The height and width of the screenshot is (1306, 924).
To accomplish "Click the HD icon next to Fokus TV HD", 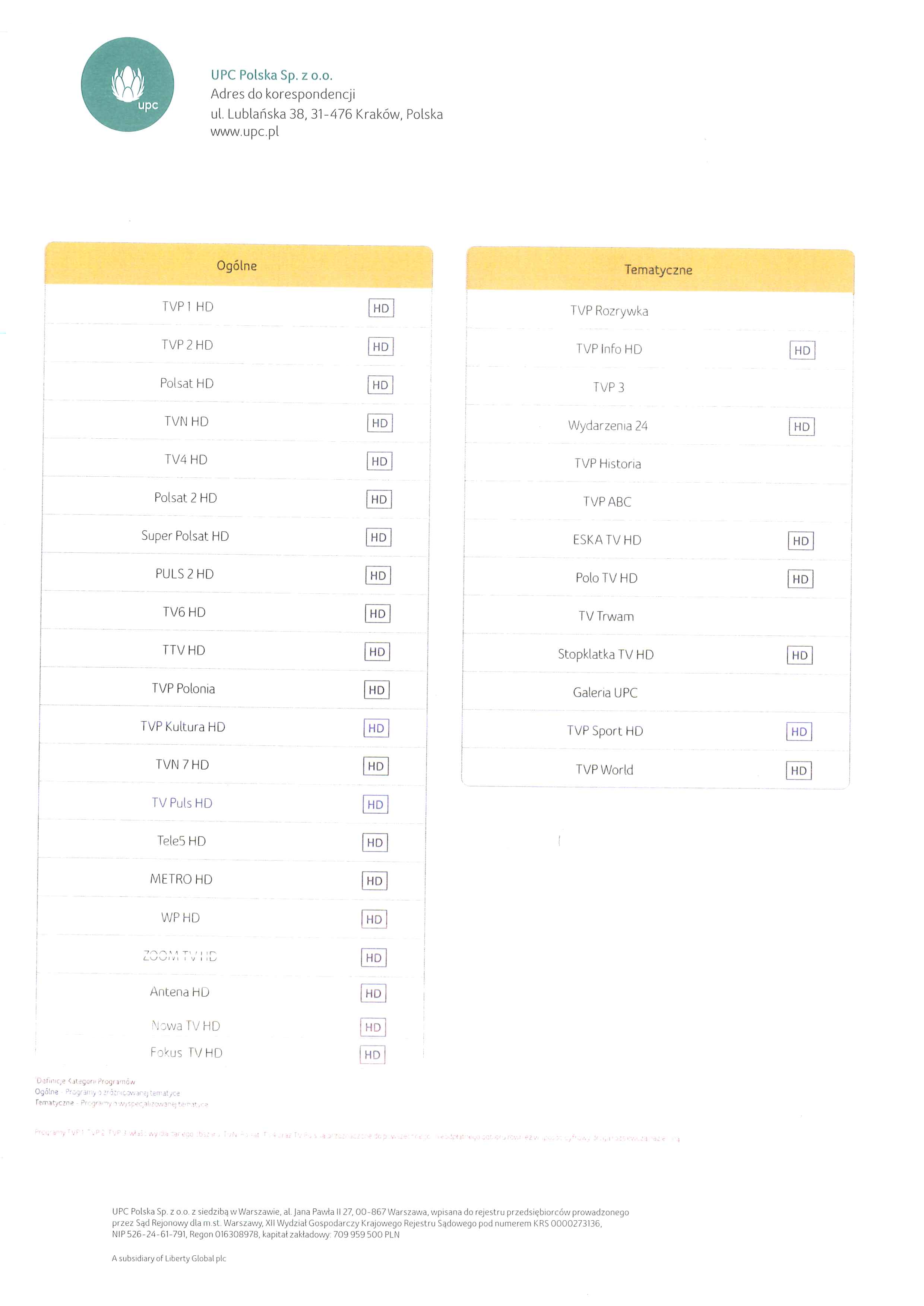I will point(373,1055).
